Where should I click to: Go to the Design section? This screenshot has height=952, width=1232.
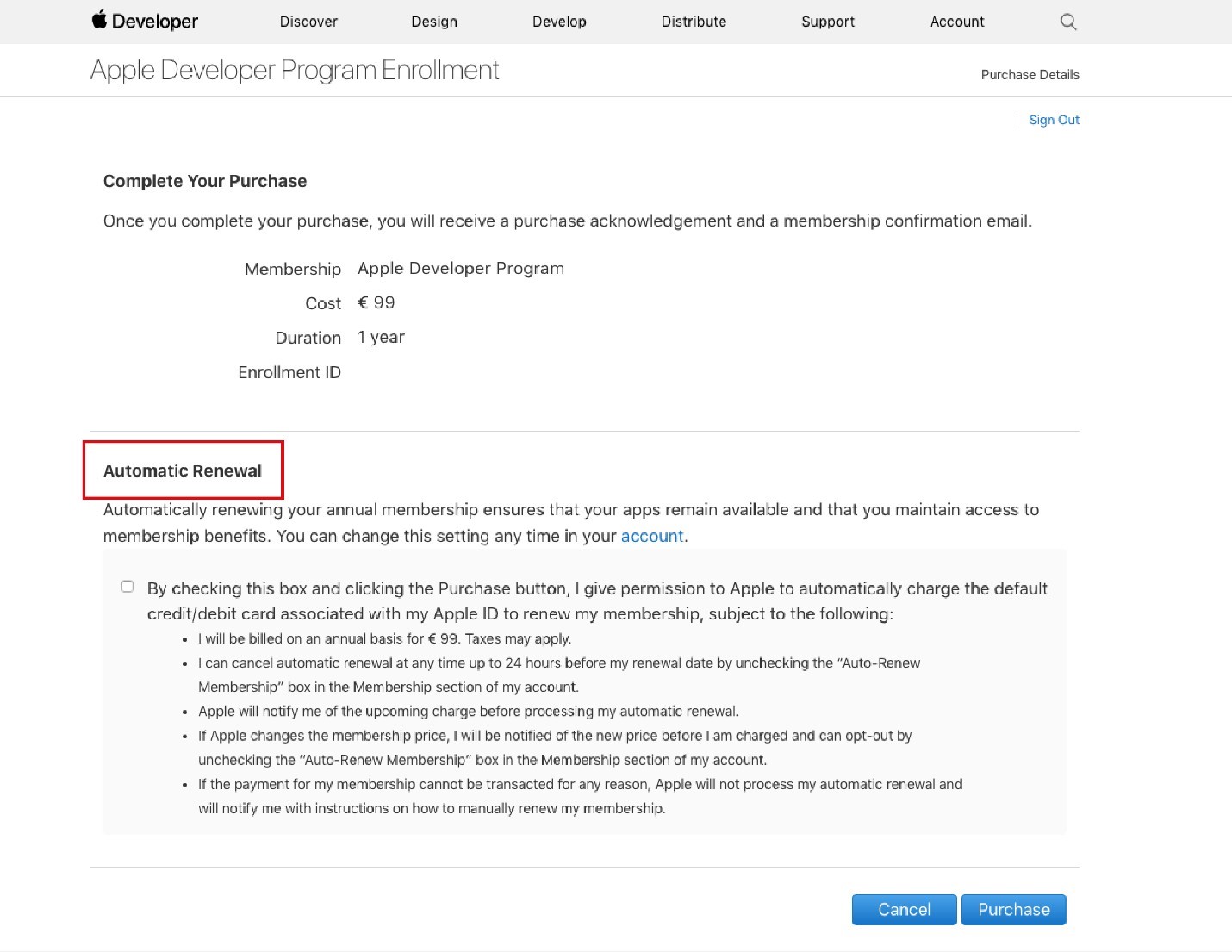[434, 22]
